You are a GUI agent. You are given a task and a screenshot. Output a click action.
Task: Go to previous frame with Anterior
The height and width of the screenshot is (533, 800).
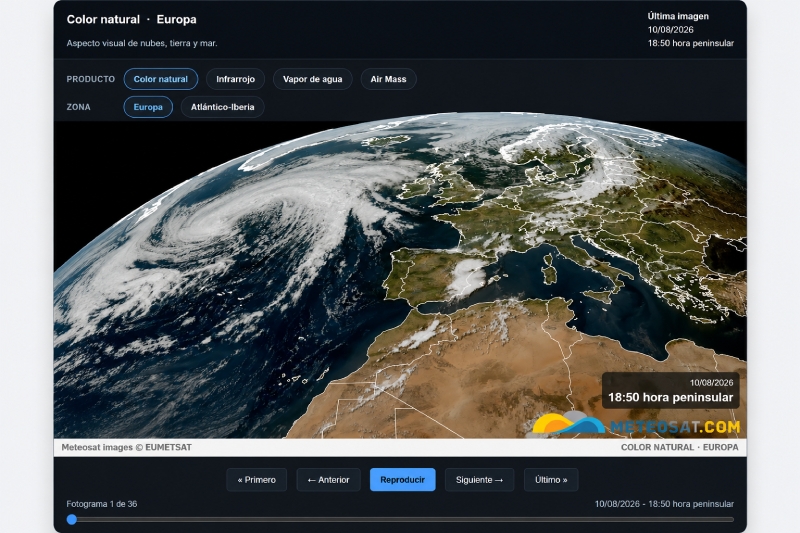329,480
